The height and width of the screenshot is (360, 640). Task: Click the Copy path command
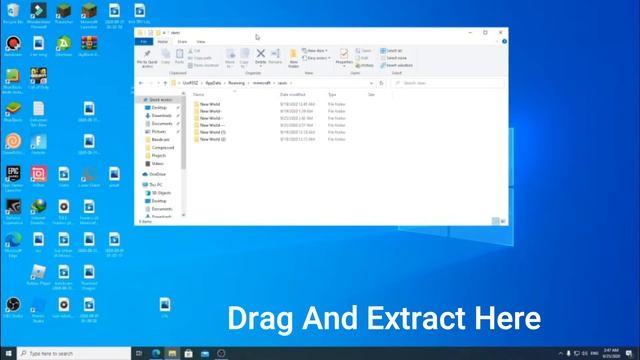click(x=200, y=58)
